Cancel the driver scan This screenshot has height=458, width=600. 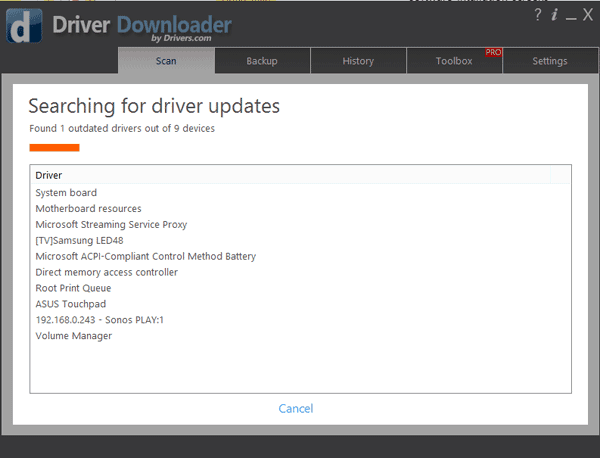point(296,408)
